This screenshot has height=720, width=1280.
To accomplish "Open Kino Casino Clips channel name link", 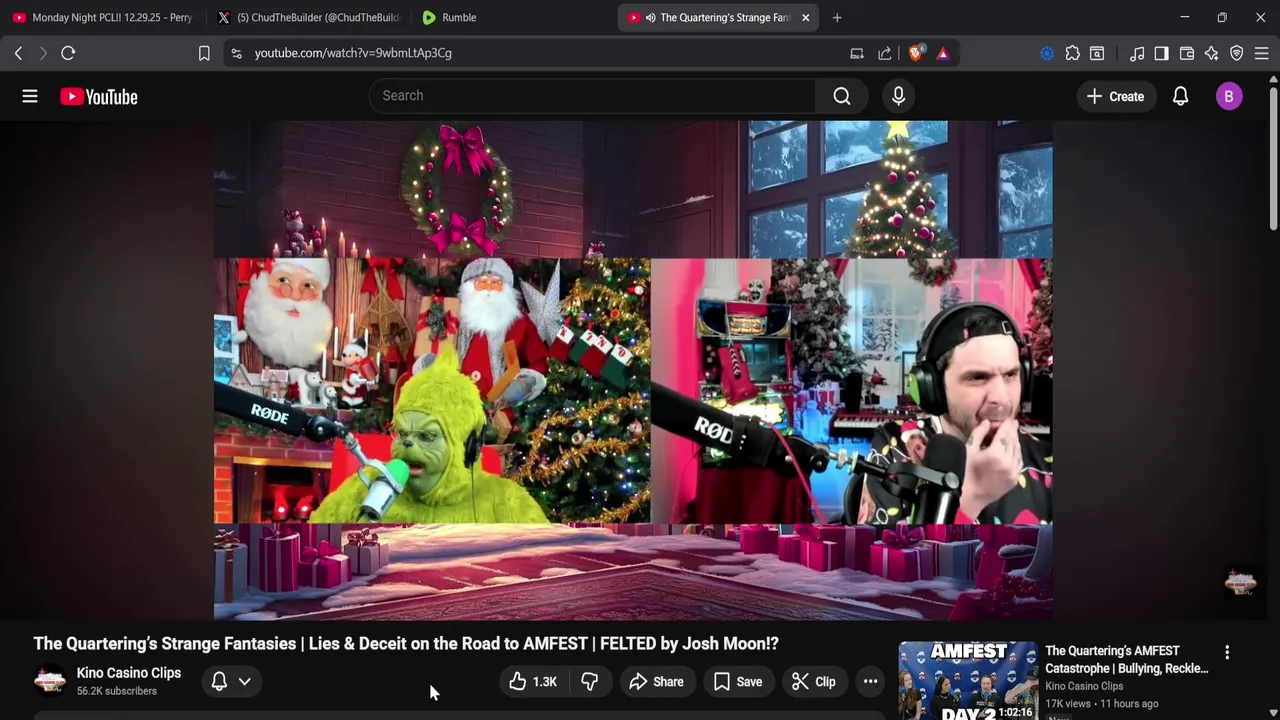I will tap(129, 673).
